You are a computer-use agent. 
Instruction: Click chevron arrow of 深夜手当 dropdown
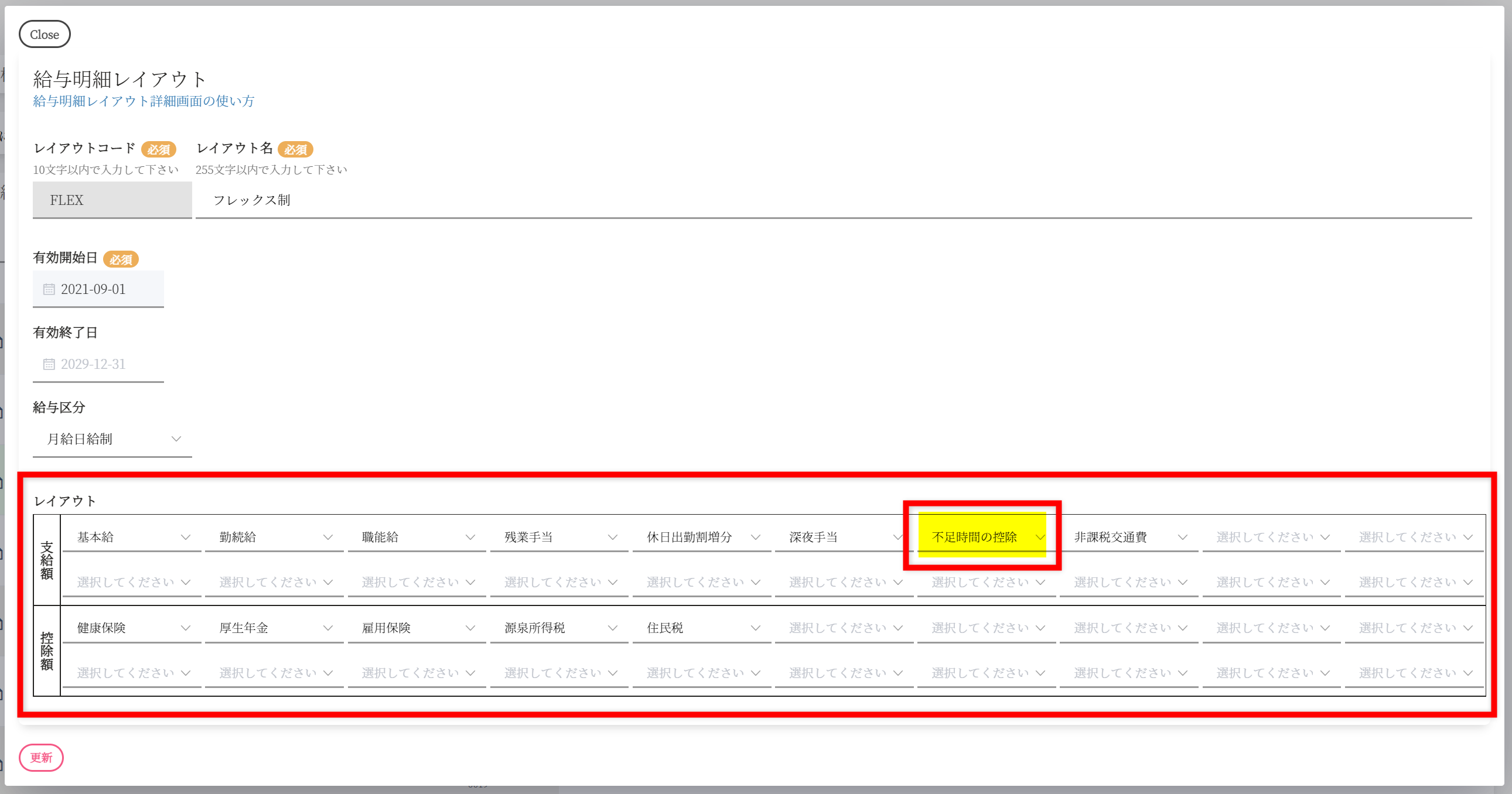(x=897, y=537)
